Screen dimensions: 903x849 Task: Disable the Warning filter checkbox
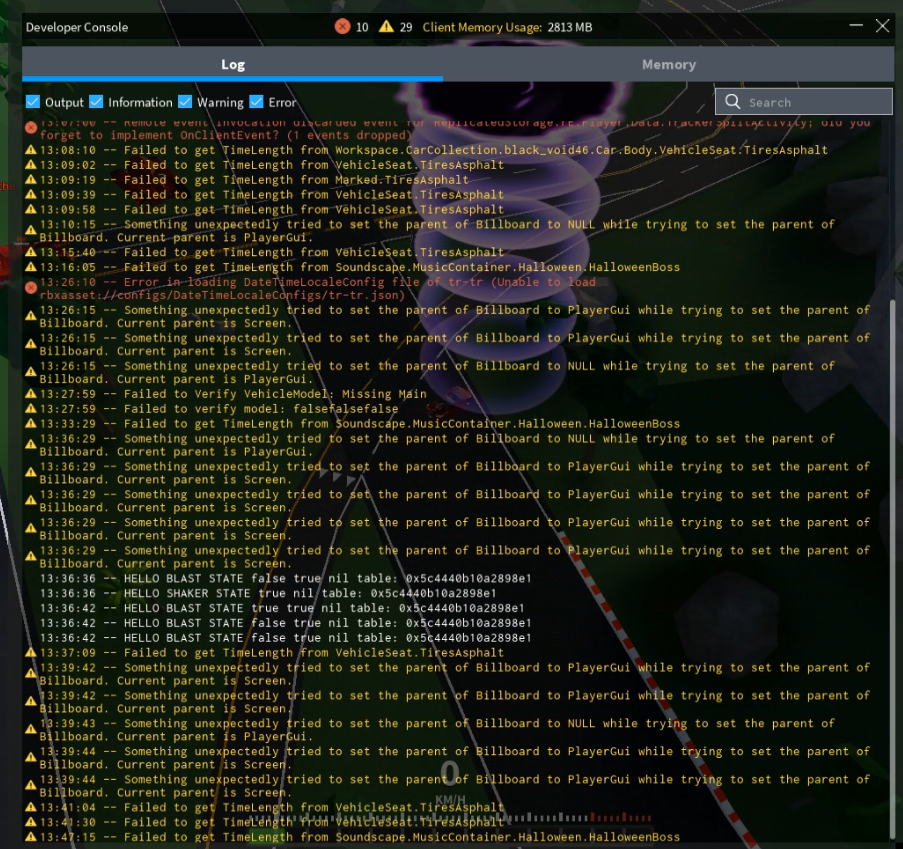pos(185,102)
